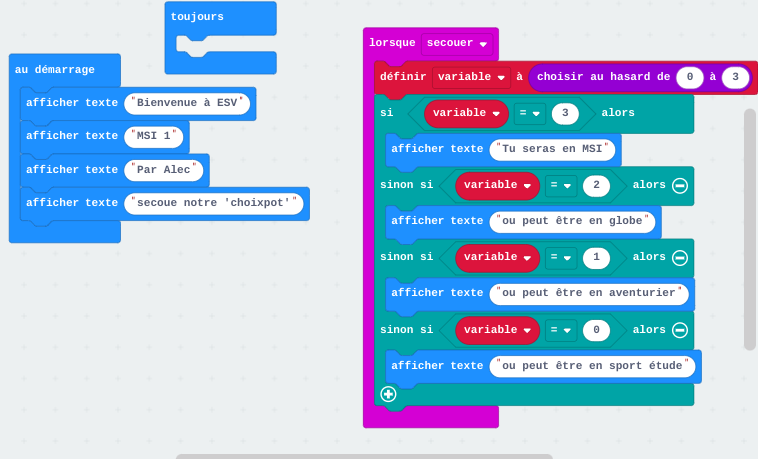Edit comparison value 0 in the sinon si condition
Viewport: 758px width, 459px height.
pyautogui.click(x=597, y=330)
